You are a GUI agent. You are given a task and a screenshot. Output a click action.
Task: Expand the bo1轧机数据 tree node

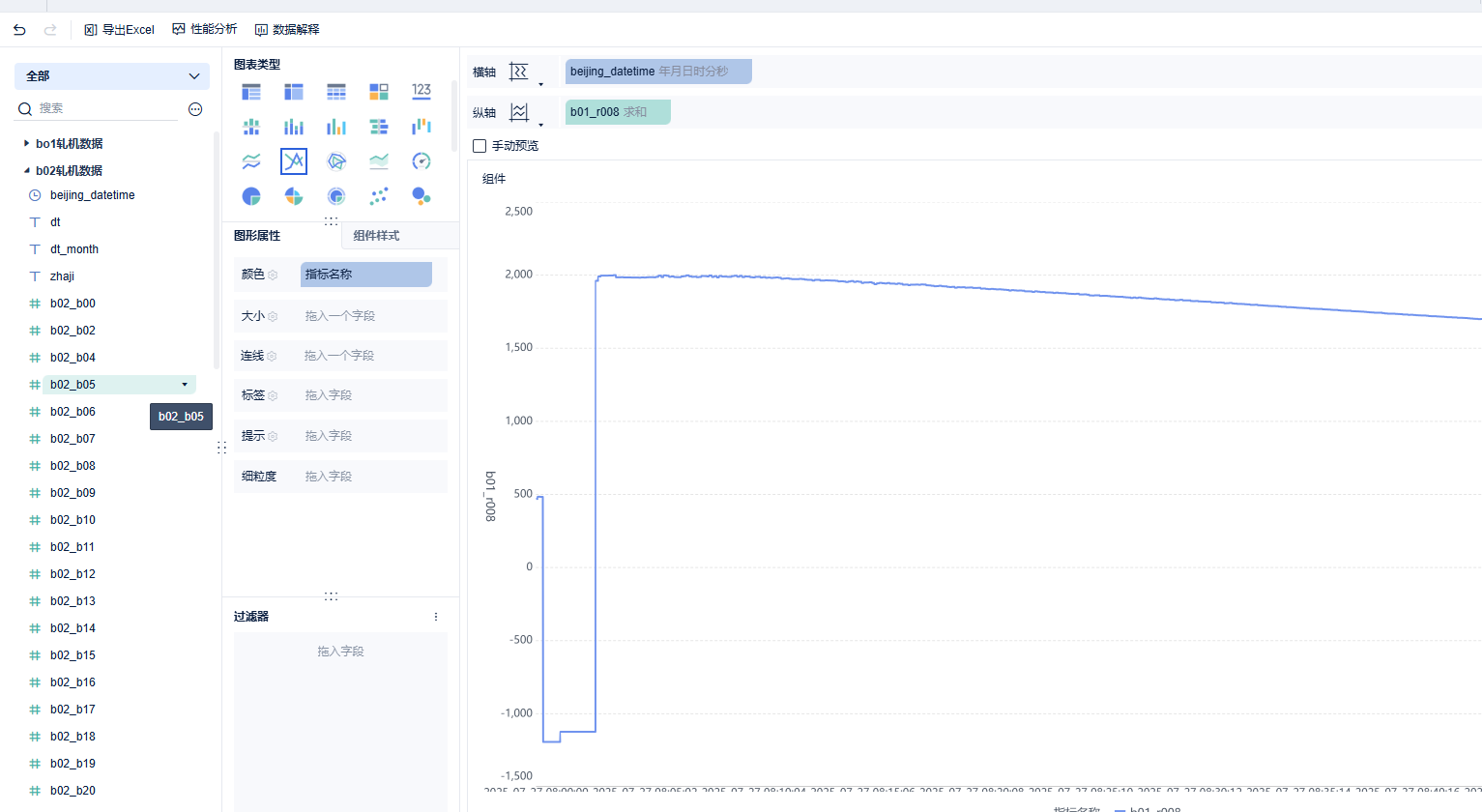coord(26,144)
